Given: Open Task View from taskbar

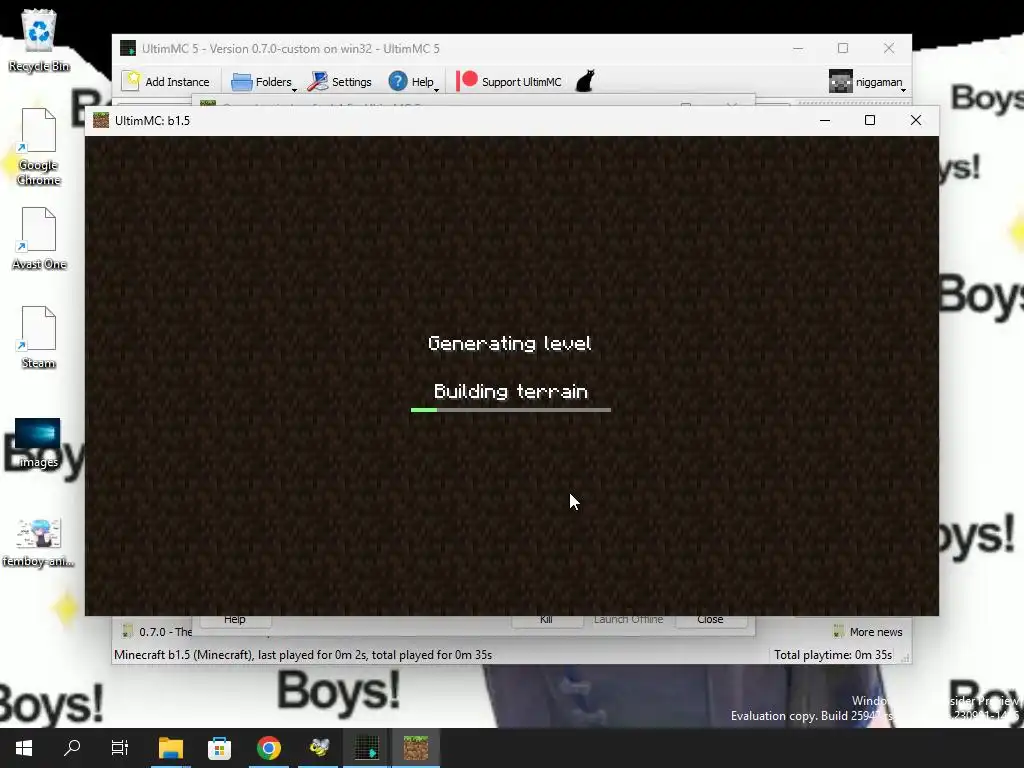Looking at the screenshot, I should pyautogui.click(x=120, y=748).
